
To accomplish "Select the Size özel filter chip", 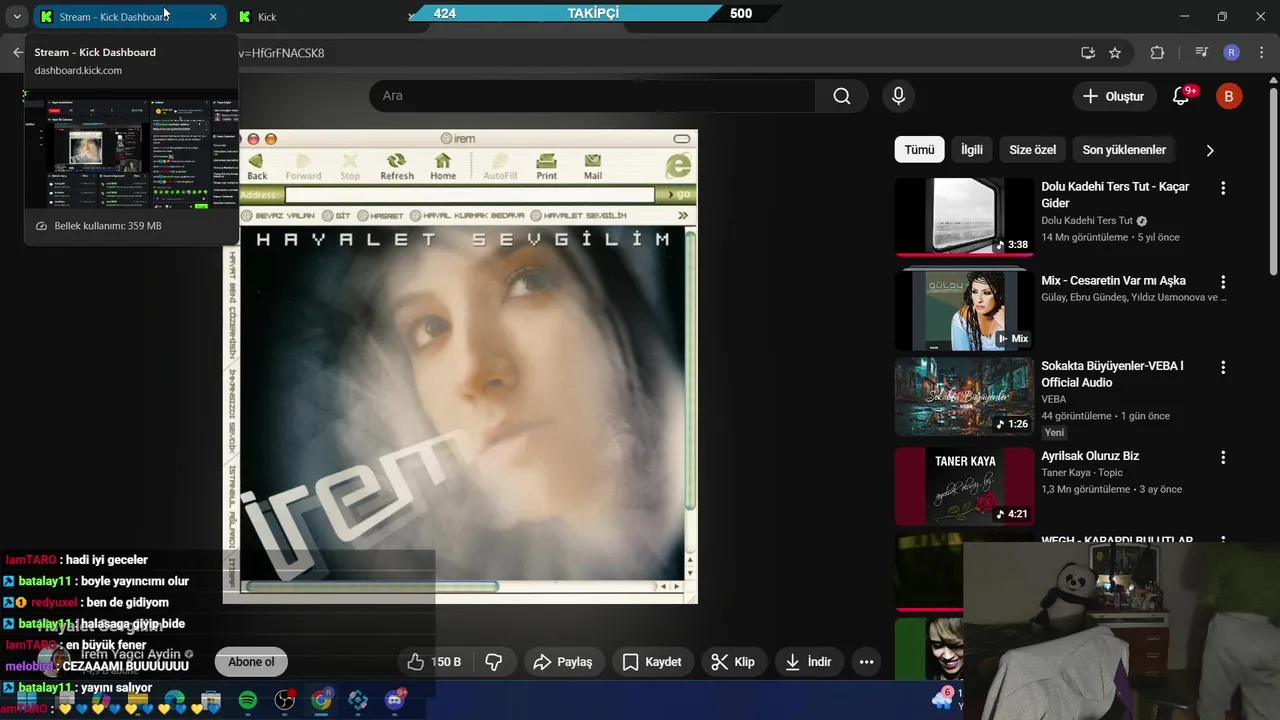I will (1033, 150).
